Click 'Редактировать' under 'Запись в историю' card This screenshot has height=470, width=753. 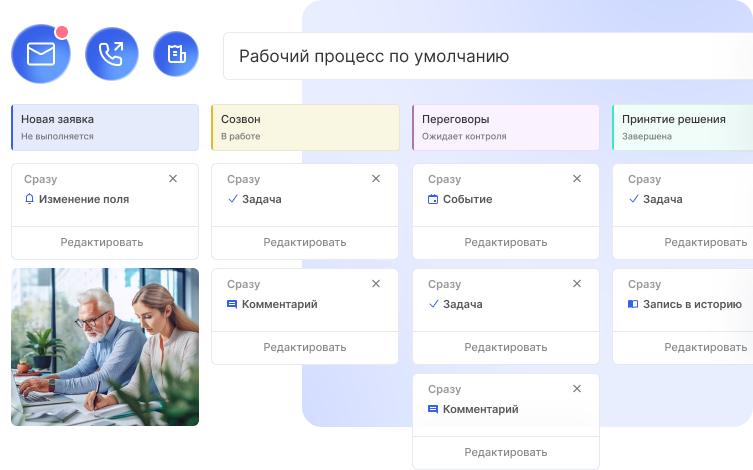pos(705,347)
